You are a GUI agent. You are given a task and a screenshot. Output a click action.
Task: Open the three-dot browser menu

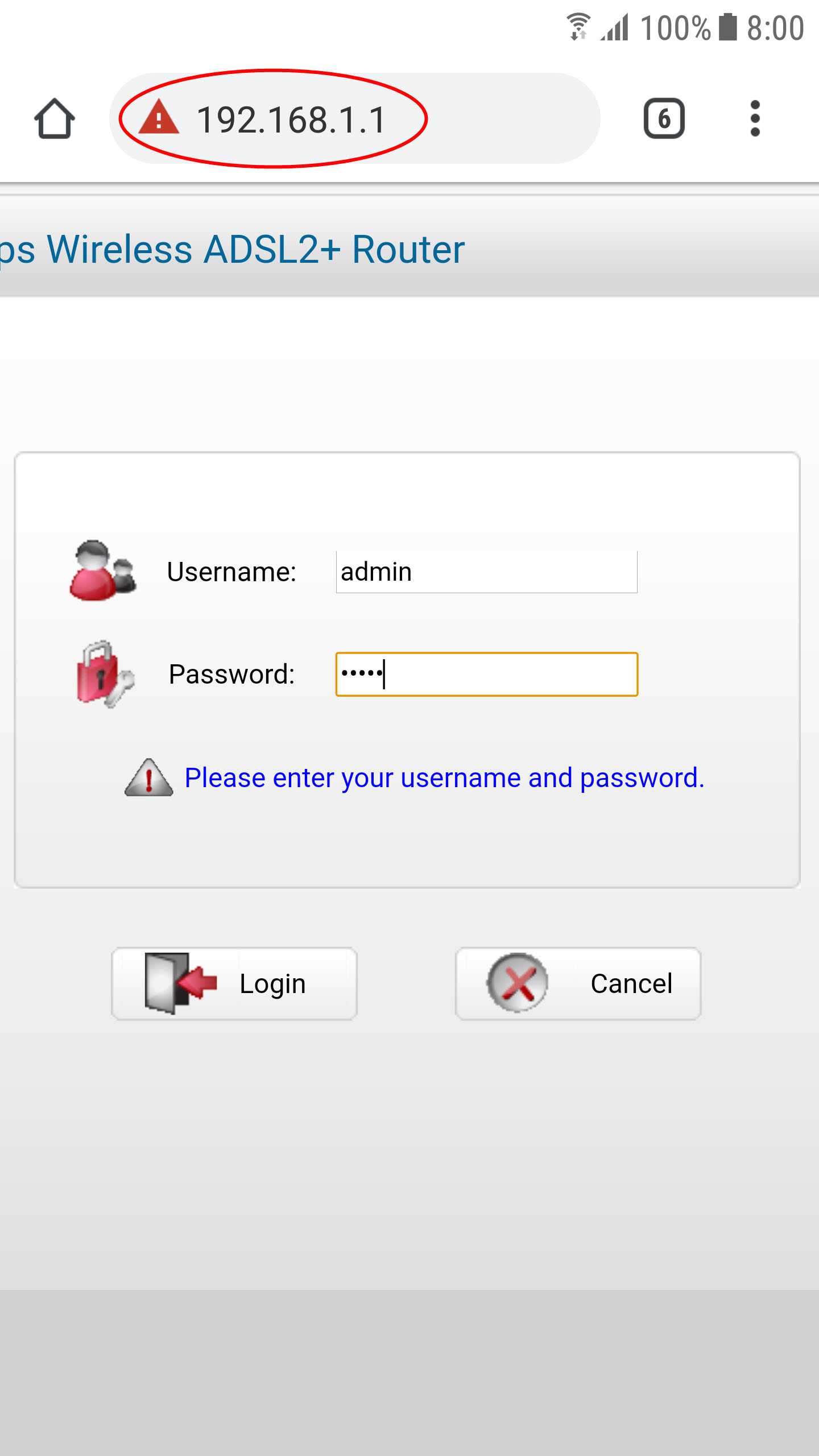click(755, 119)
